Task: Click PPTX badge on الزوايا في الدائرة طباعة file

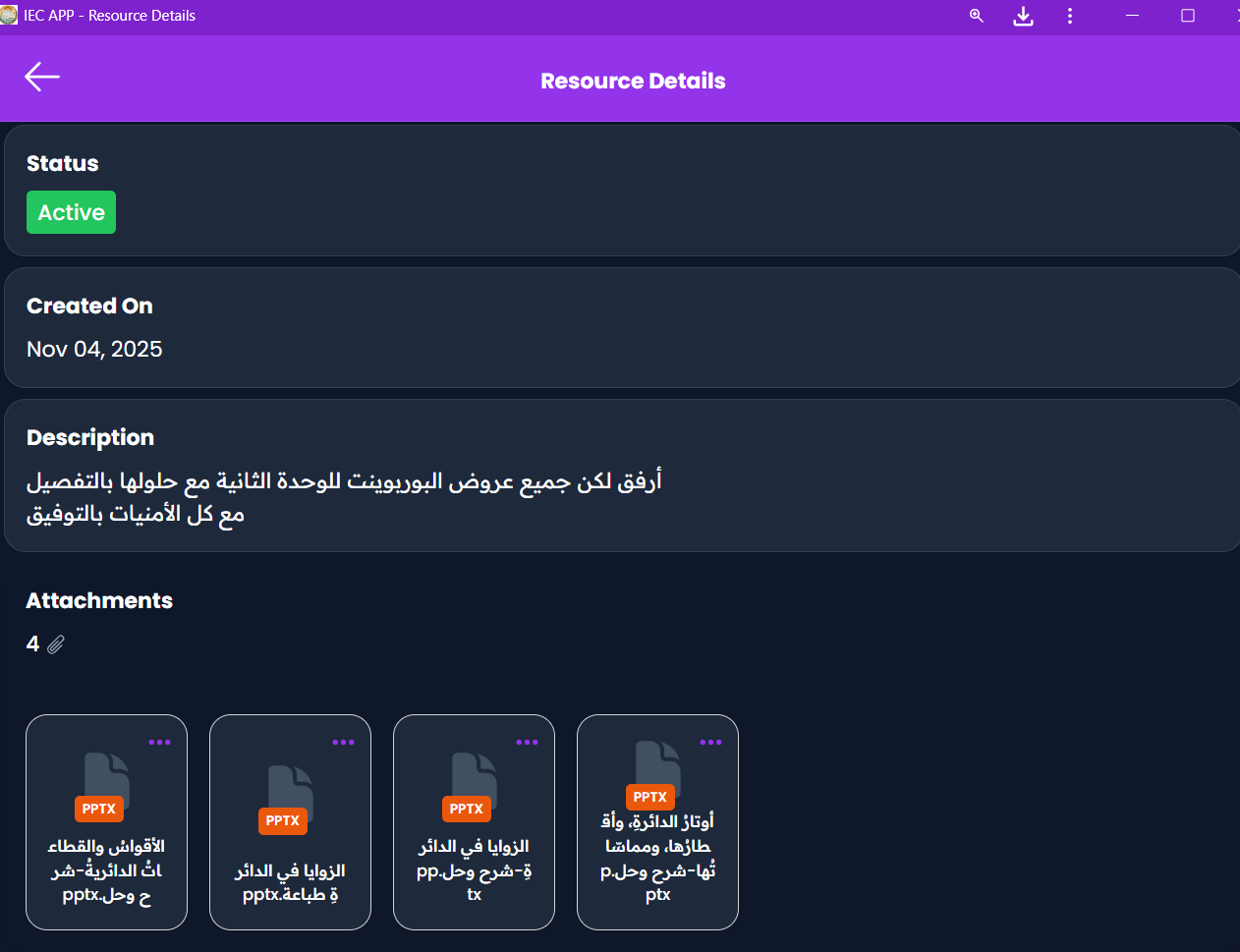Action: [x=283, y=820]
